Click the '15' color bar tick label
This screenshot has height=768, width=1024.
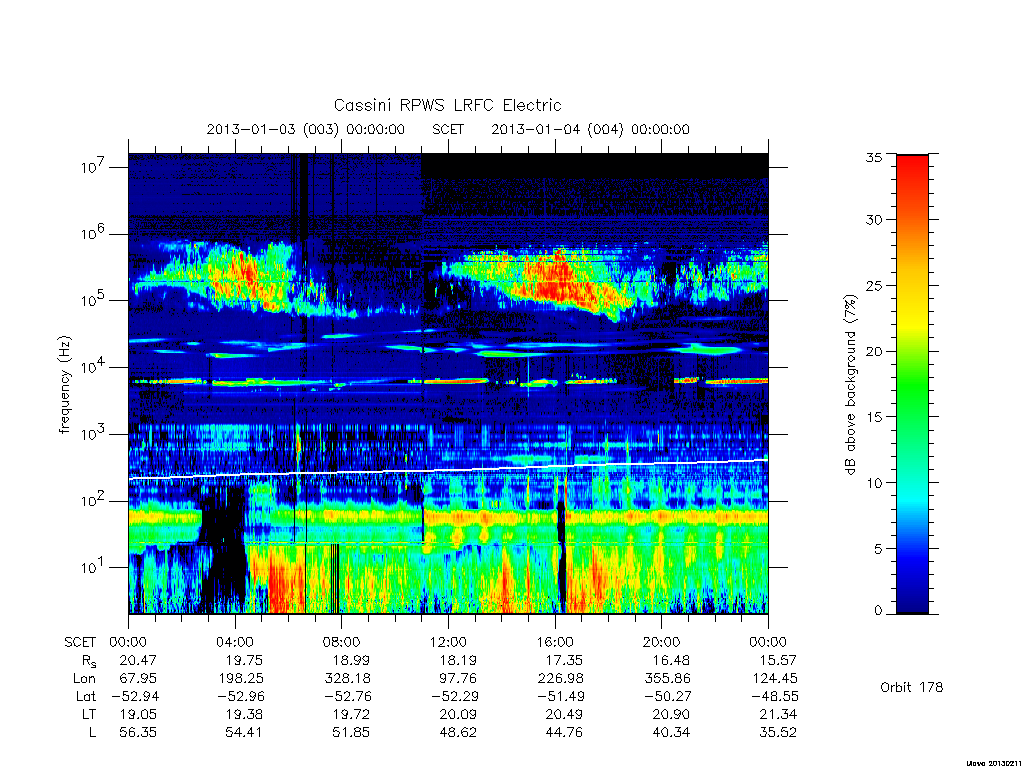873,417
